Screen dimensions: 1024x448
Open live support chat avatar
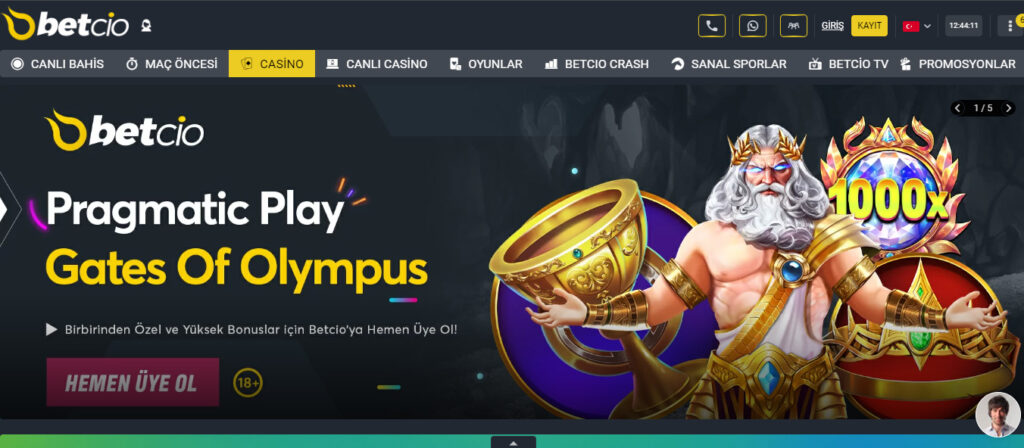pos(998,414)
